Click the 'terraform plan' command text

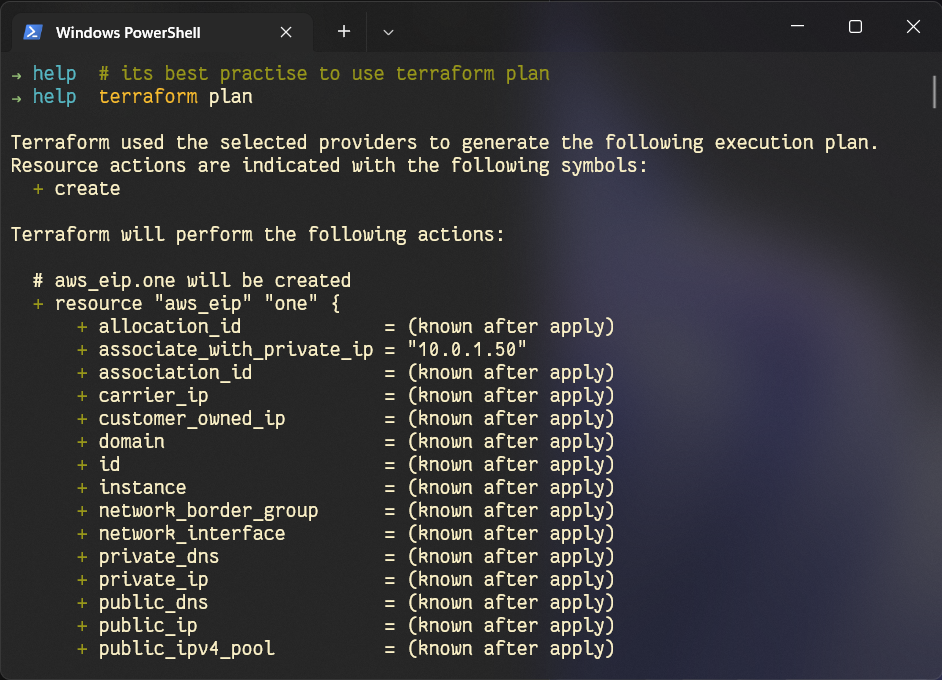pyautogui.click(x=175, y=97)
